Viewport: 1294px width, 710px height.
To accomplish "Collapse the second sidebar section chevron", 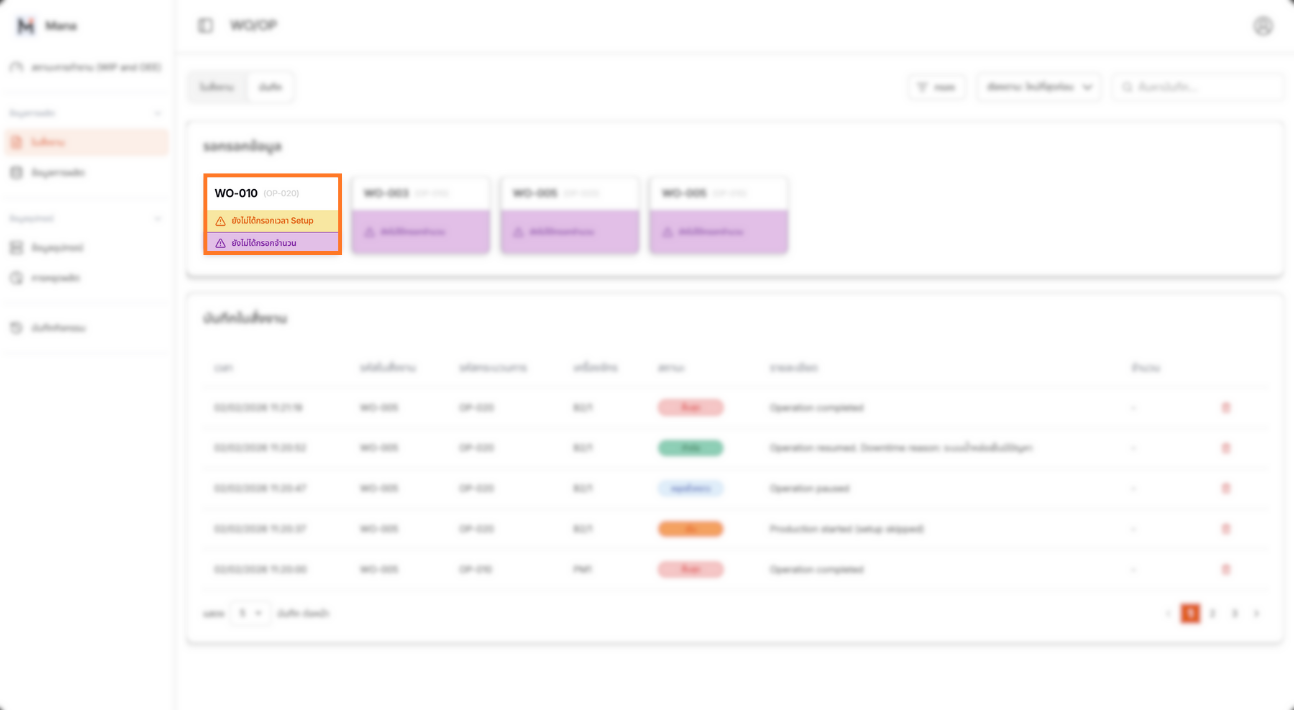I will [157, 218].
